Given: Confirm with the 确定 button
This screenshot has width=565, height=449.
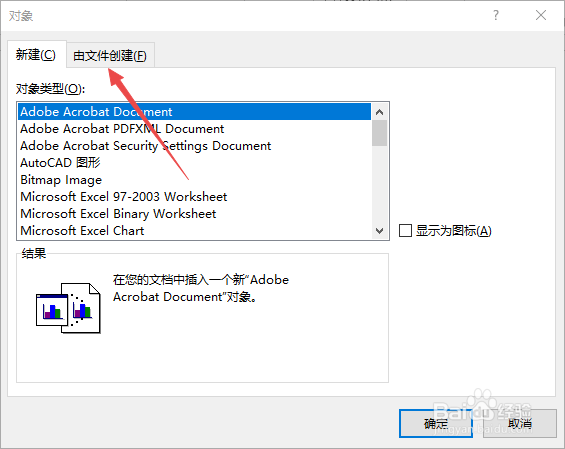Looking at the screenshot, I should (436, 423).
